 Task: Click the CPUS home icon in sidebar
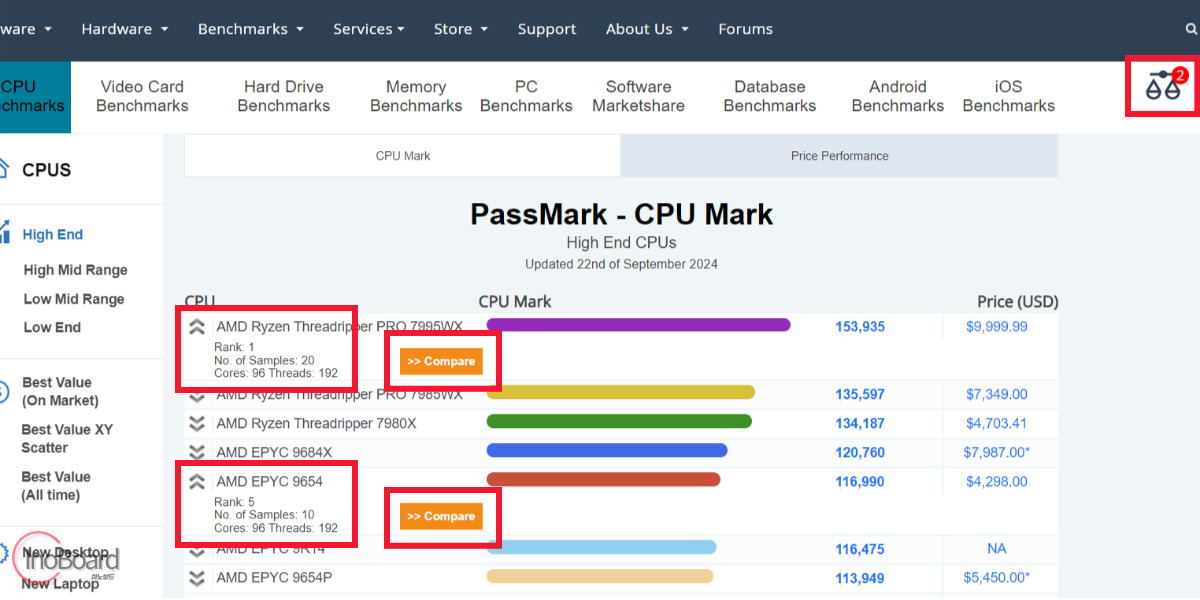click(3, 168)
